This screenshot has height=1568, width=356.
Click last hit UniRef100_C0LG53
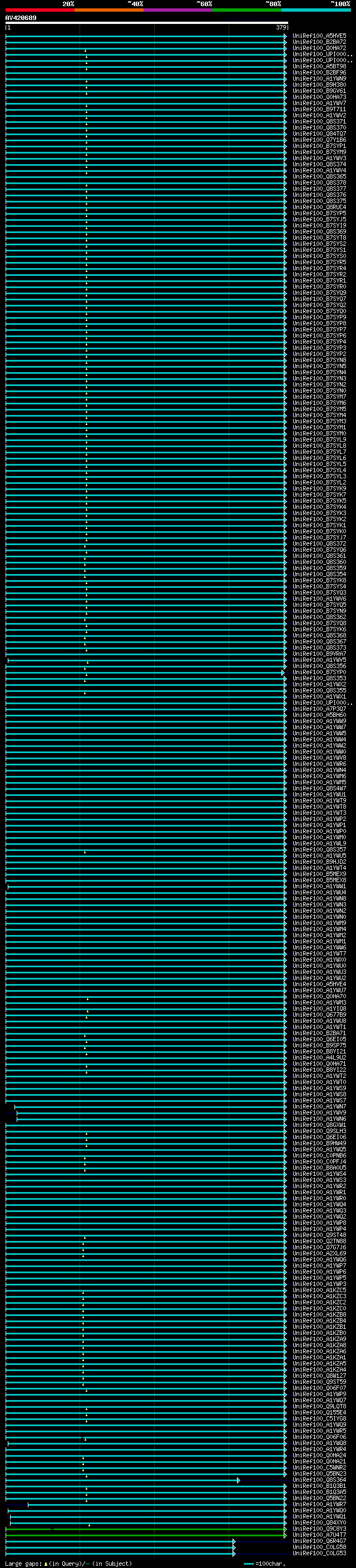[x=319, y=1552]
